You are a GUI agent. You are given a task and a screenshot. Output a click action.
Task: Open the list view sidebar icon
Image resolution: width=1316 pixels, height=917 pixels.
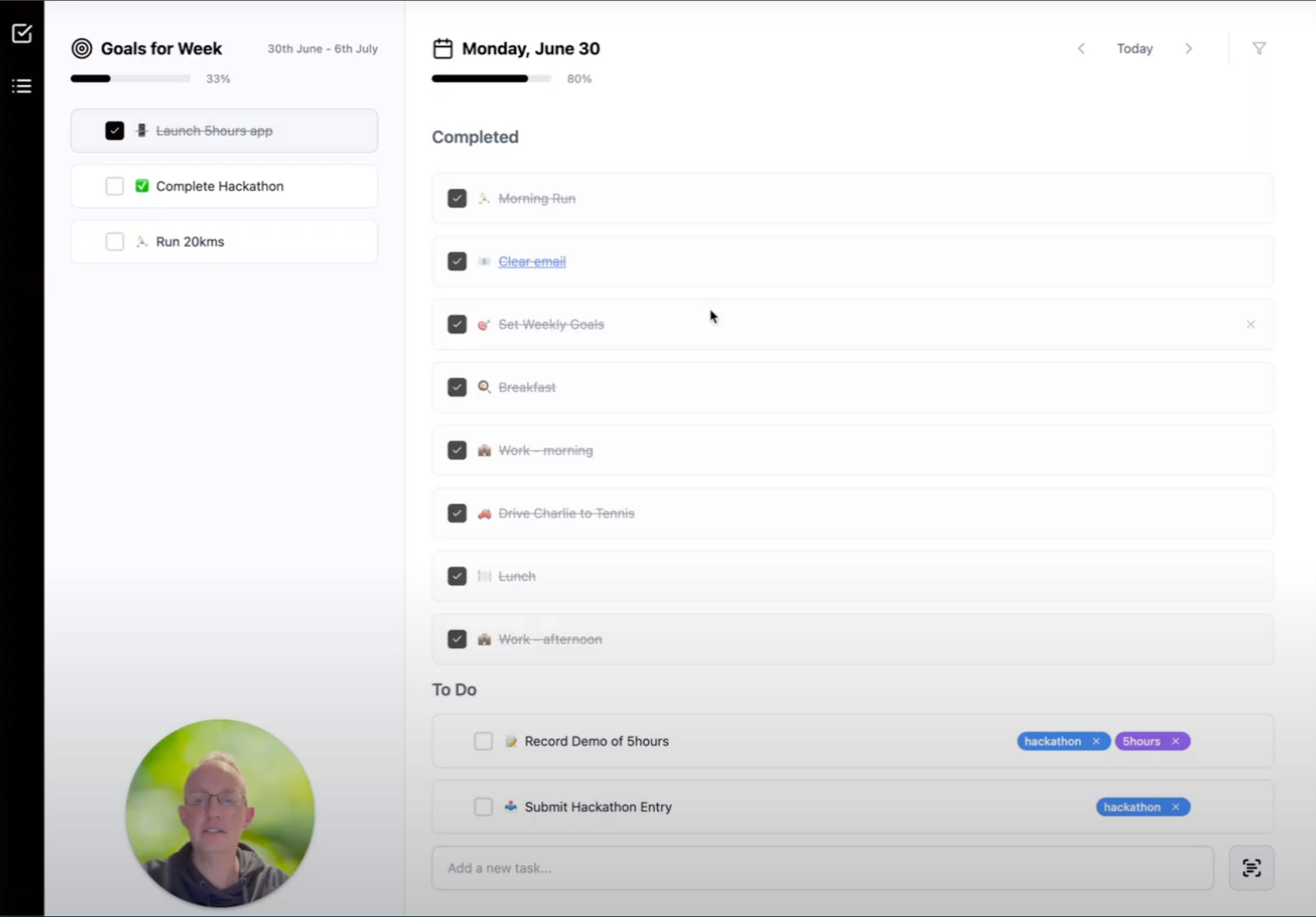pos(22,86)
